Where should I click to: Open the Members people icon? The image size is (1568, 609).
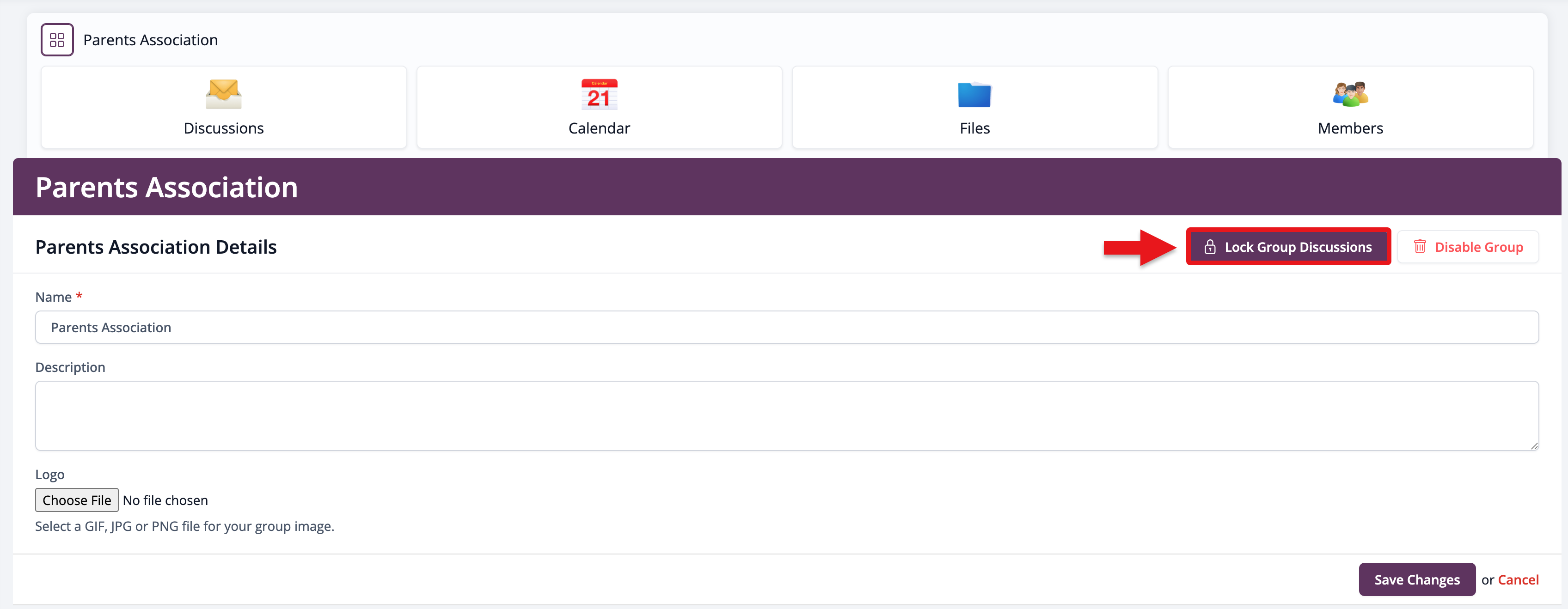1350,94
